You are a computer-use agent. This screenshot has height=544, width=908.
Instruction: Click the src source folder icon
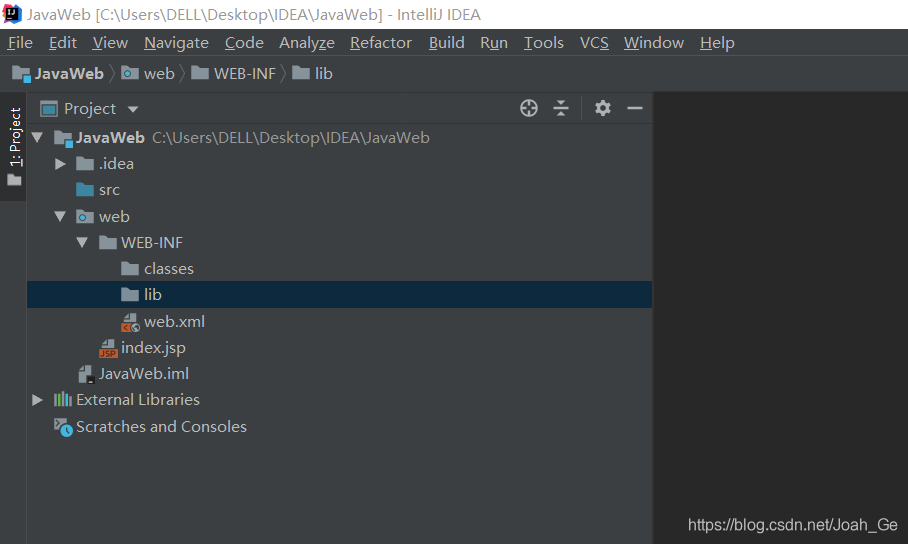pos(85,190)
